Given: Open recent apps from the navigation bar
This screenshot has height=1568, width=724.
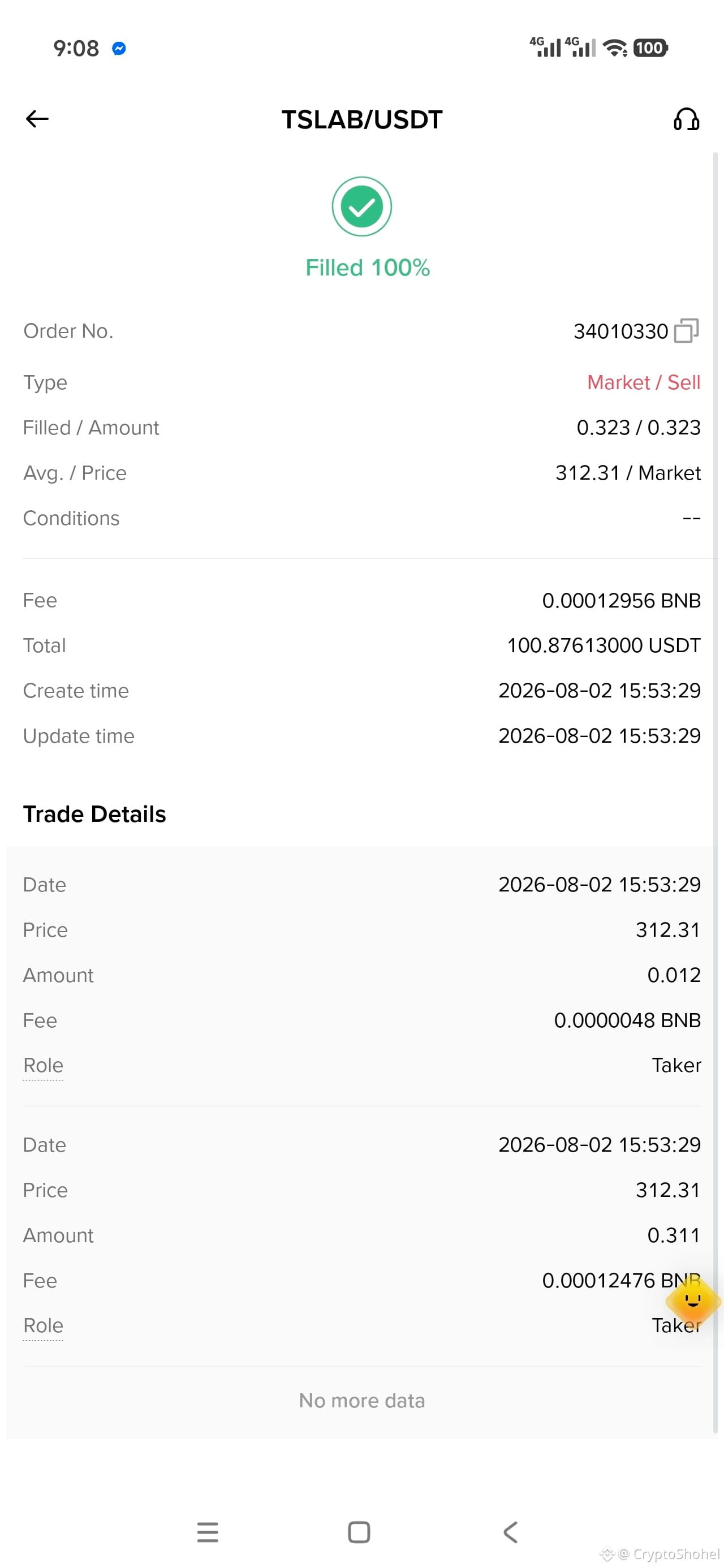Looking at the screenshot, I should pyautogui.click(x=208, y=1531).
